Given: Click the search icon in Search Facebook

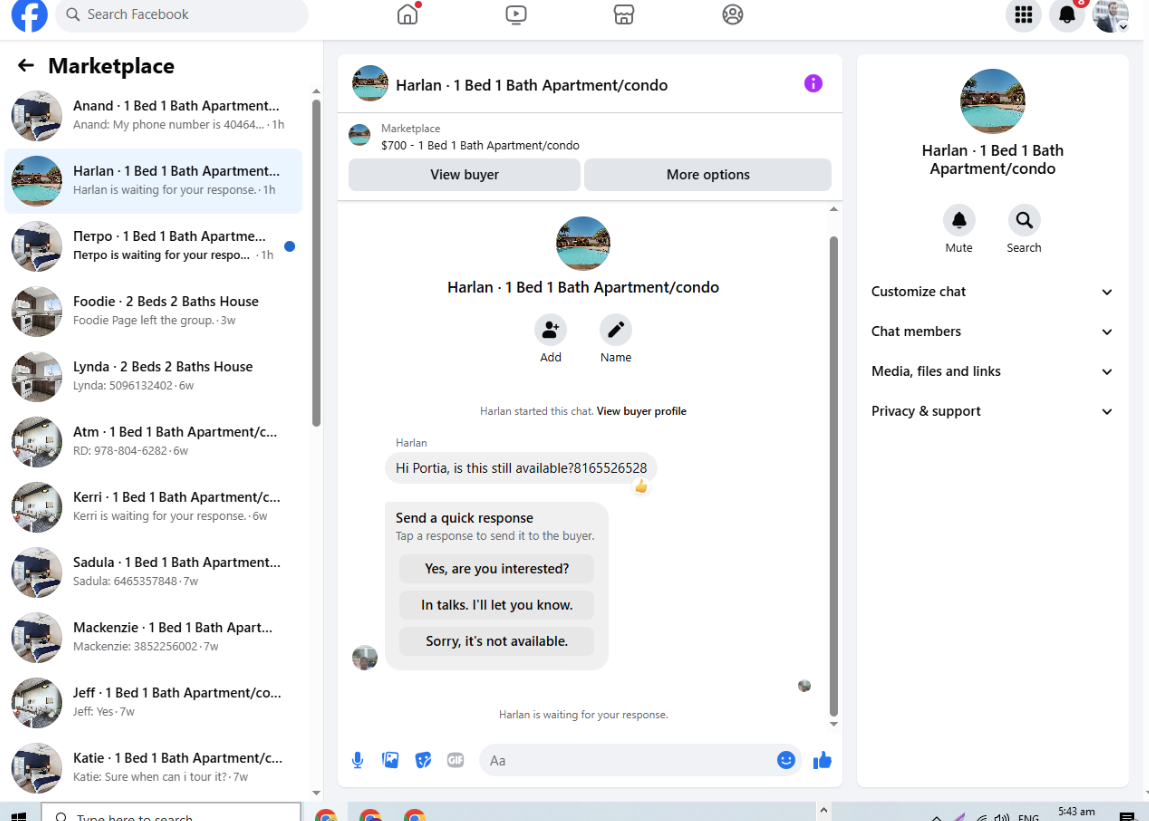Looking at the screenshot, I should point(73,14).
